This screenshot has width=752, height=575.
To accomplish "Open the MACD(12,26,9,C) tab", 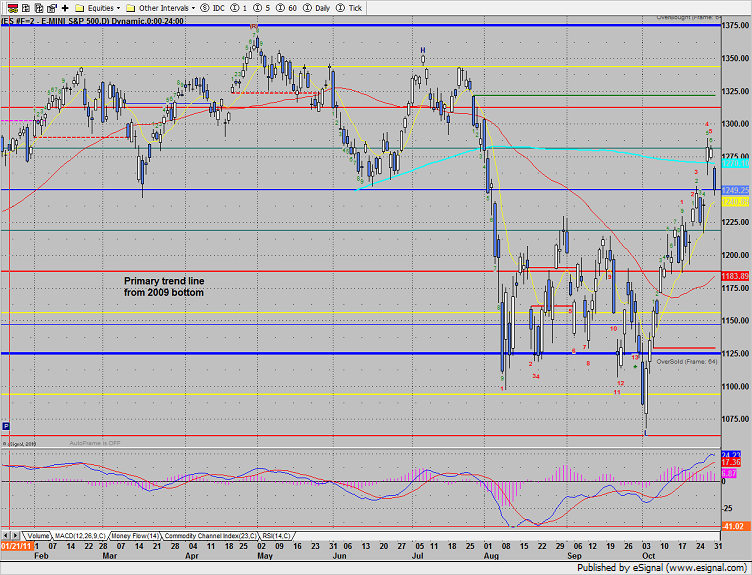I will [x=80, y=536].
